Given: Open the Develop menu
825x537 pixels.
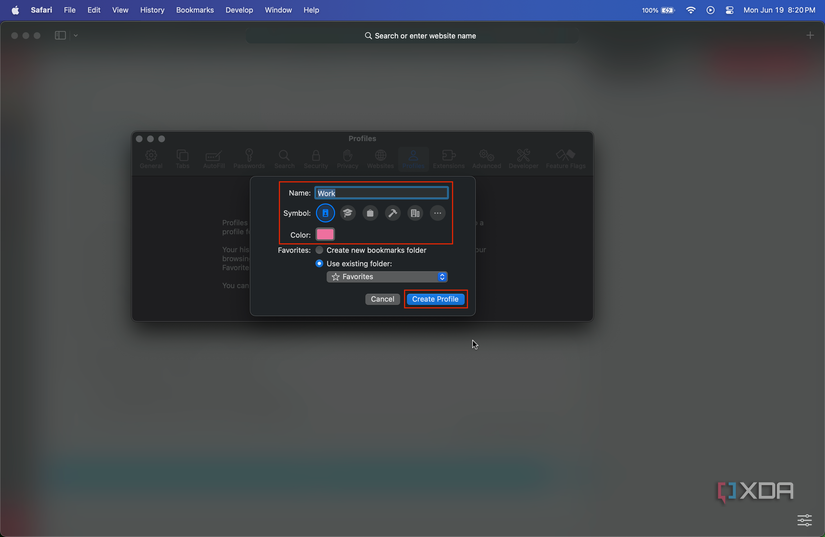Looking at the screenshot, I should pos(239,10).
